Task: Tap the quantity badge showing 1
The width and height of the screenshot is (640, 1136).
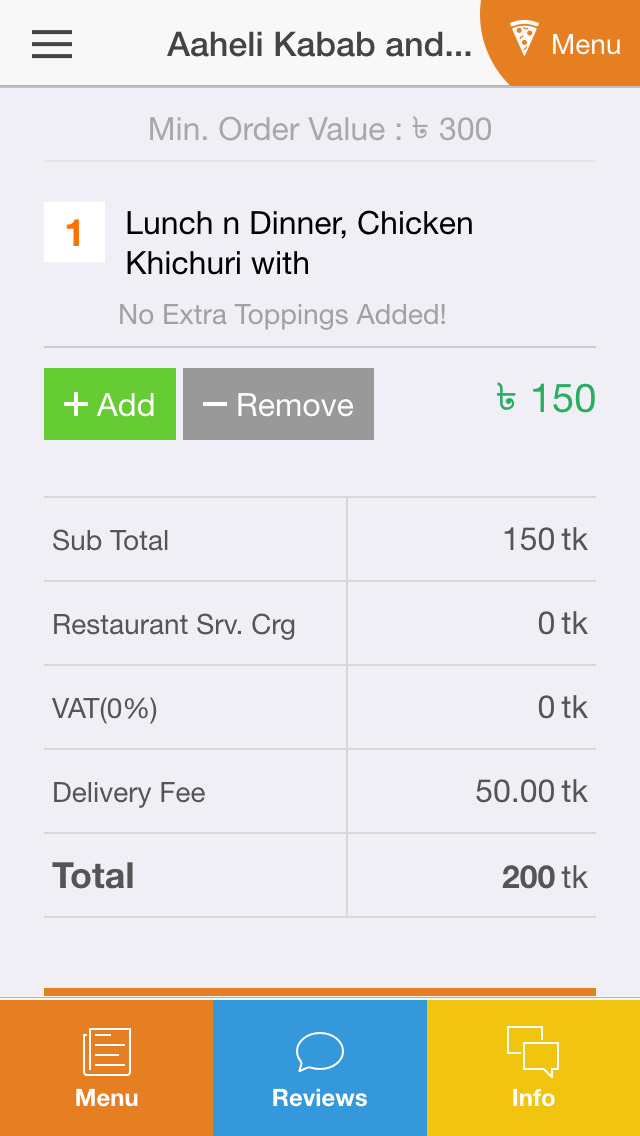Action: pos(74,233)
